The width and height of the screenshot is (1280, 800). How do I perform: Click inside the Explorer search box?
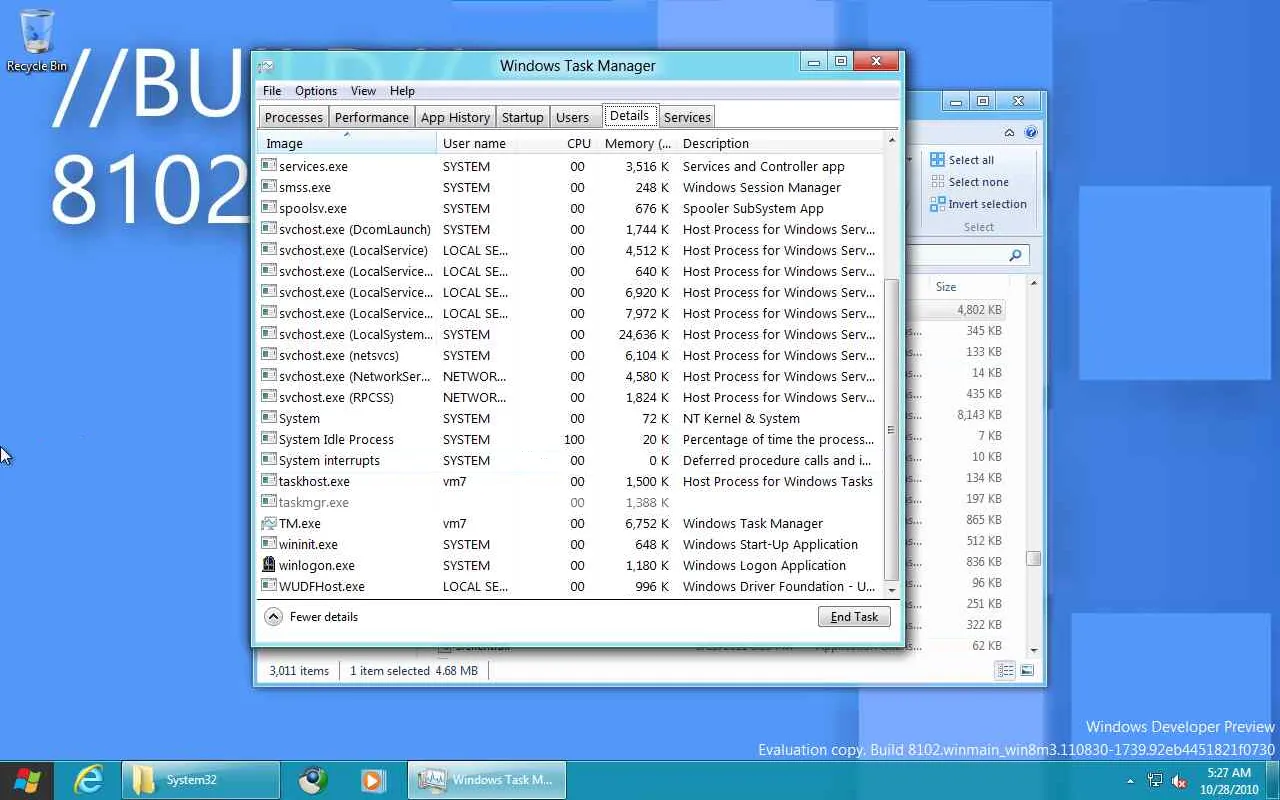[966, 256]
